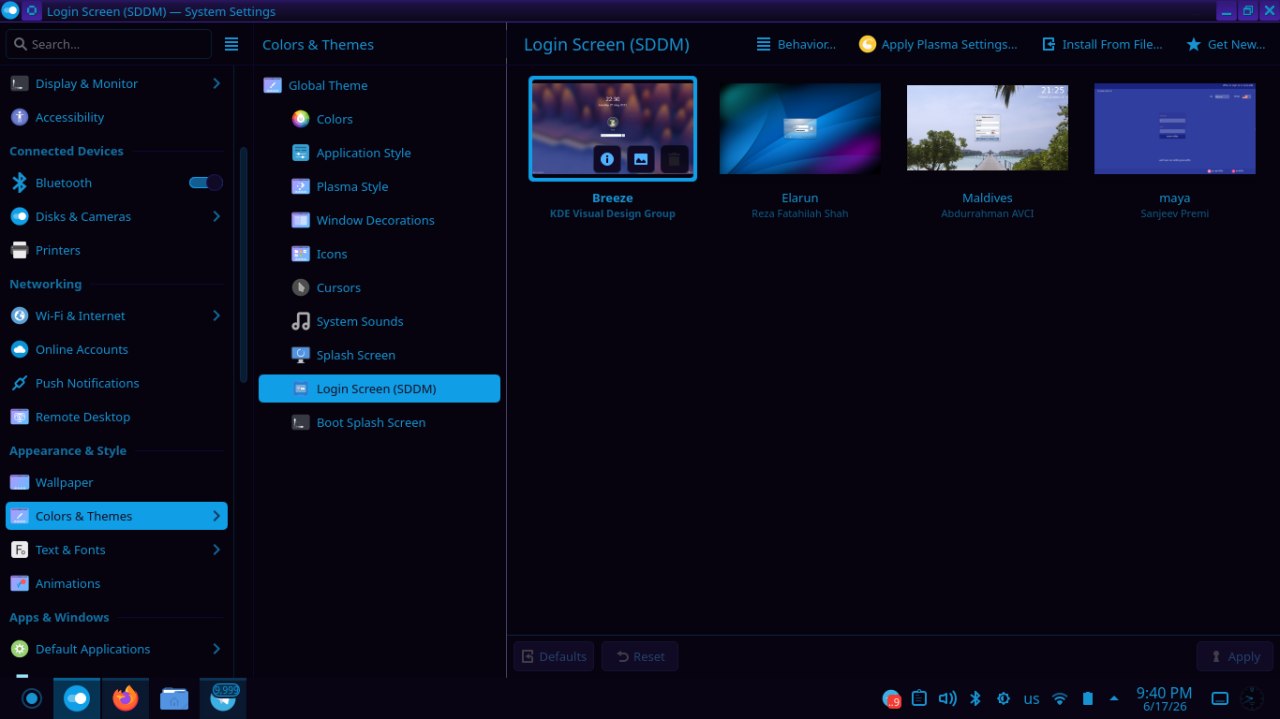Image resolution: width=1280 pixels, height=719 pixels.
Task: Click the notification tray icon with badge
Action: pos(891,698)
